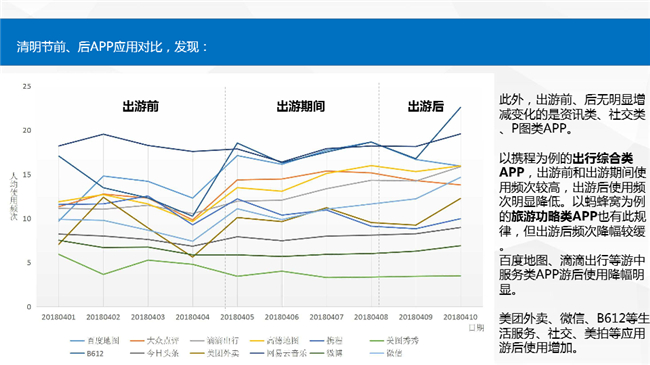Click the 微信 legend entry

point(386,353)
